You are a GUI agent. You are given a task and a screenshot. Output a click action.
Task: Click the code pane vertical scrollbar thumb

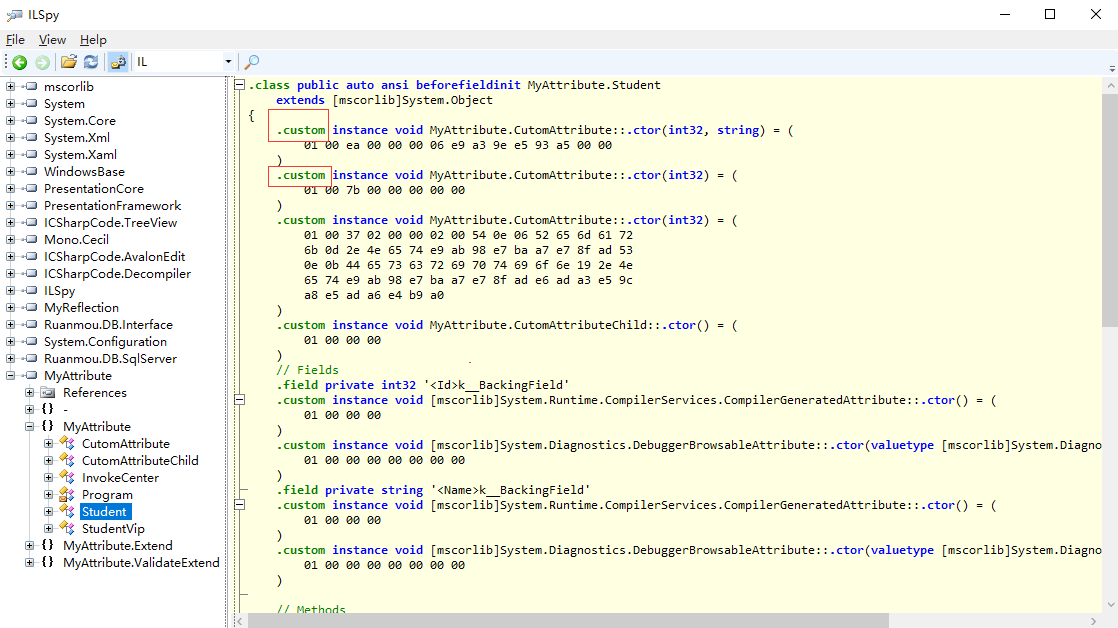pos(1109,210)
